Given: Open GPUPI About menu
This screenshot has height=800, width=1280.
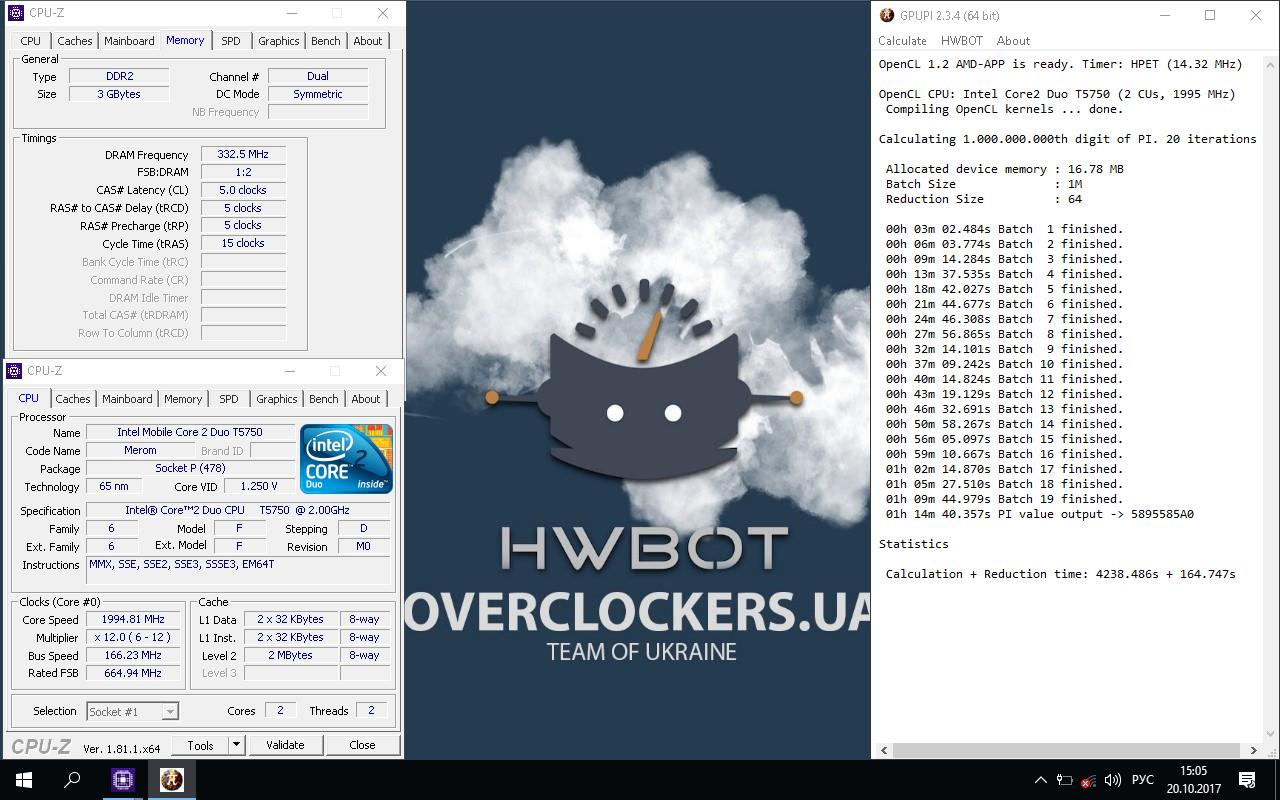Looking at the screenshot, I should point(1013,41).
